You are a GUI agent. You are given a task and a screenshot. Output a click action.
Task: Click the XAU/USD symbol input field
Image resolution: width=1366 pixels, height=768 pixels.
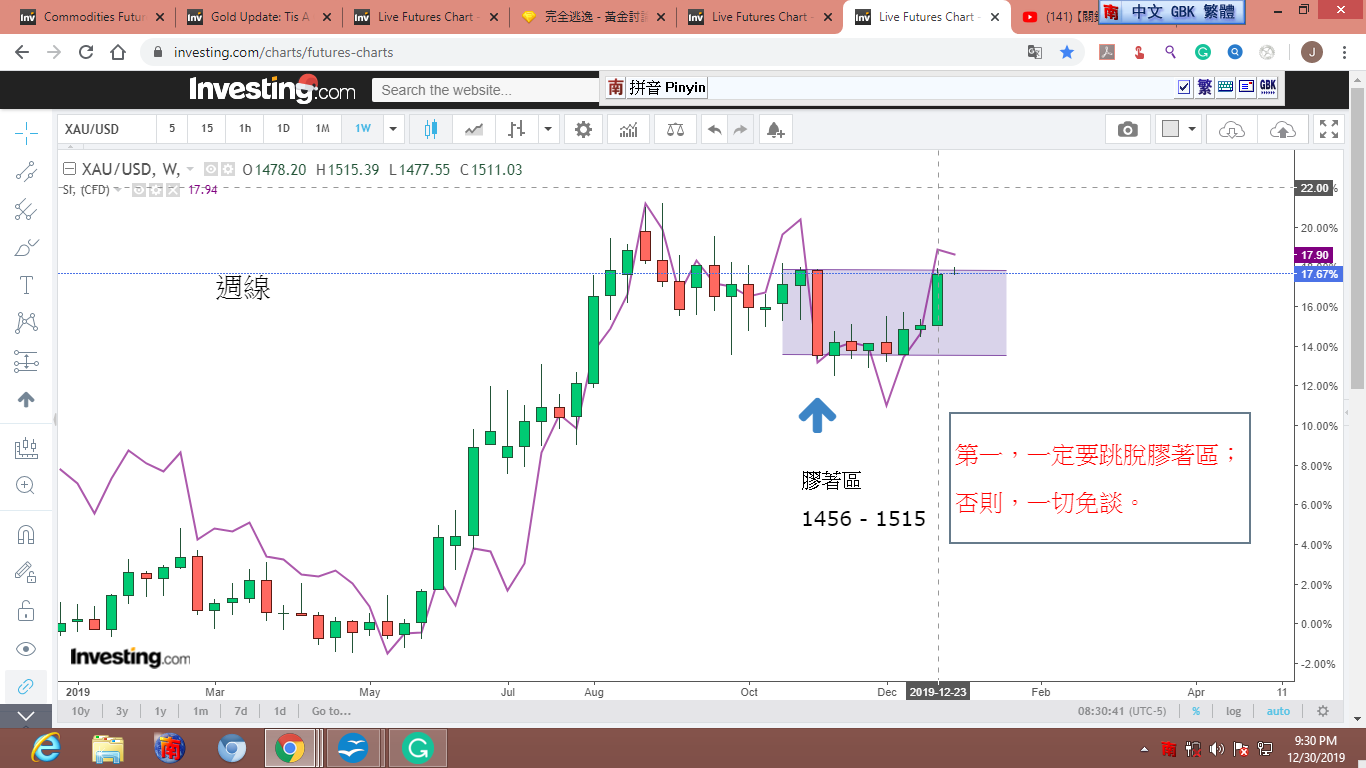(x=106, y=129)
